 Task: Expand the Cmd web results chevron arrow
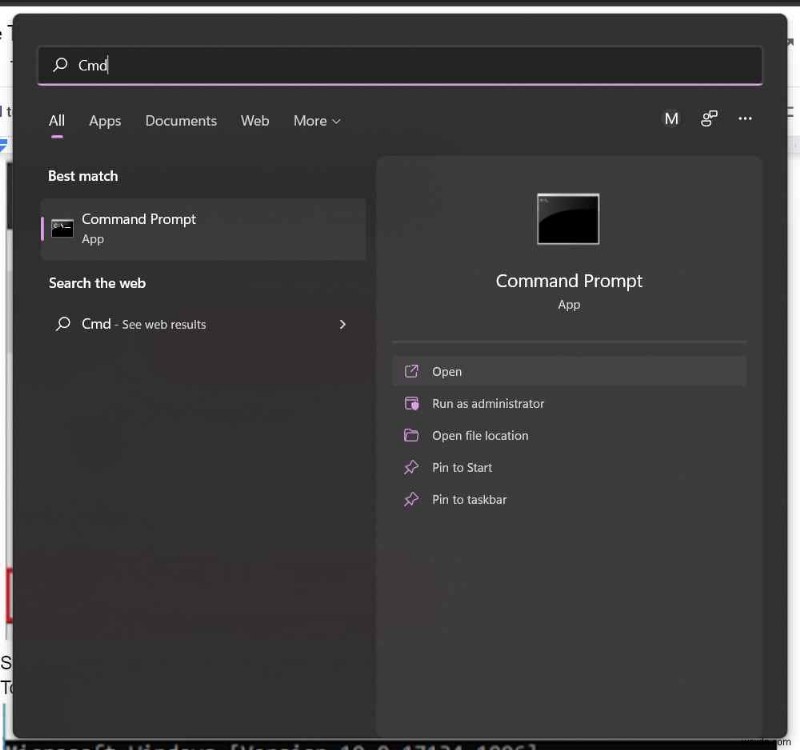[x=342, y=324]
